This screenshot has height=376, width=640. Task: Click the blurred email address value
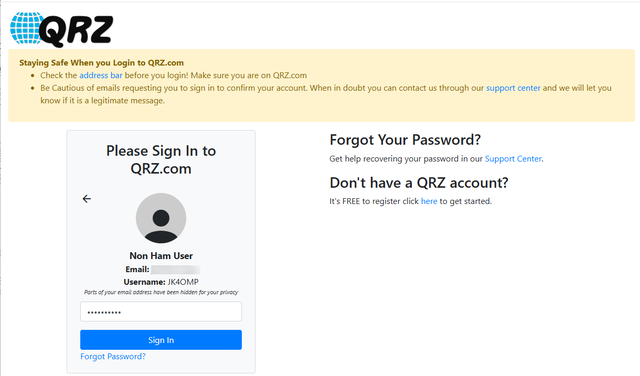(x=176, y=269)
